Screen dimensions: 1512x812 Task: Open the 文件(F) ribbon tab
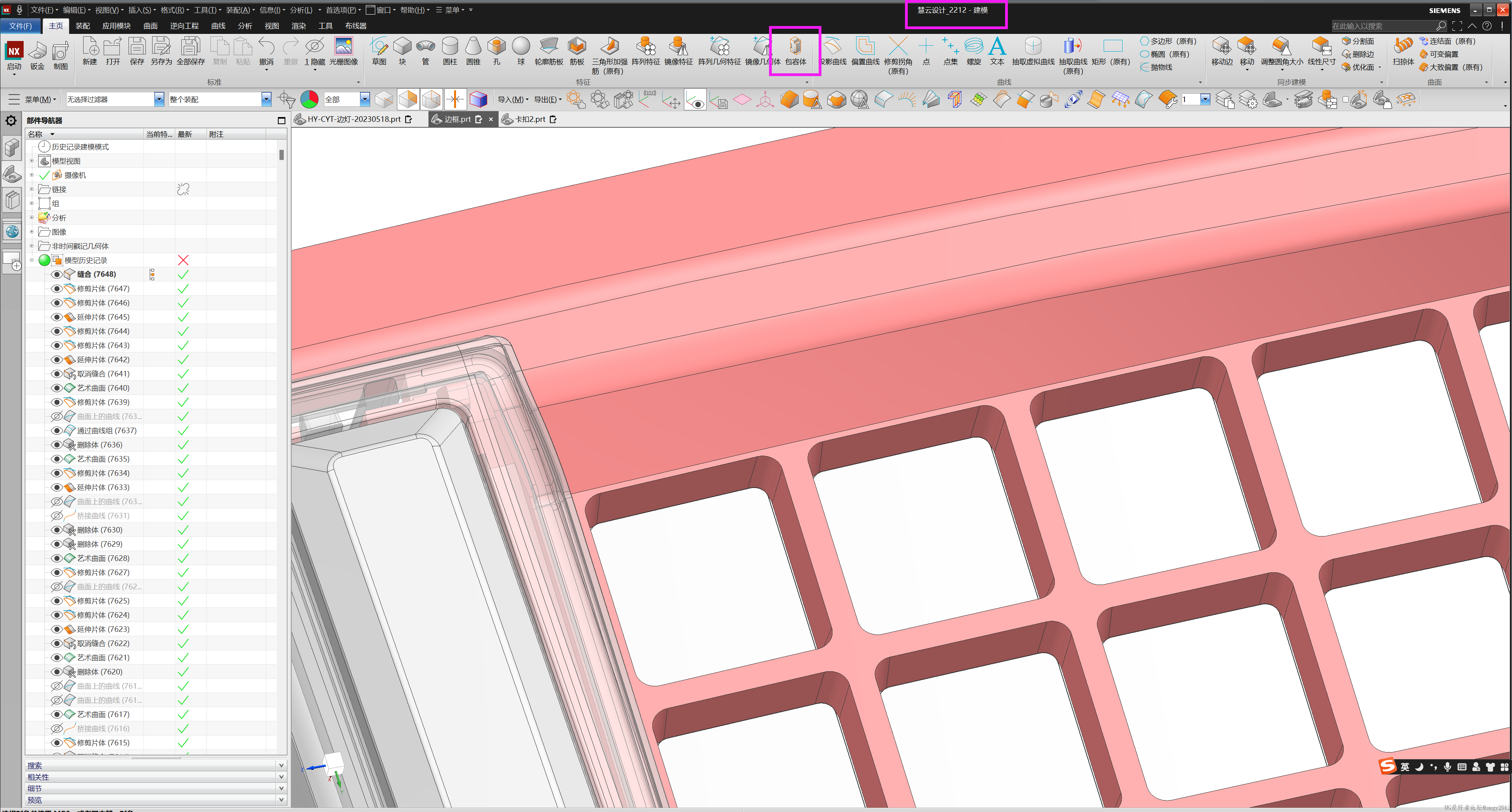point(20,26)
